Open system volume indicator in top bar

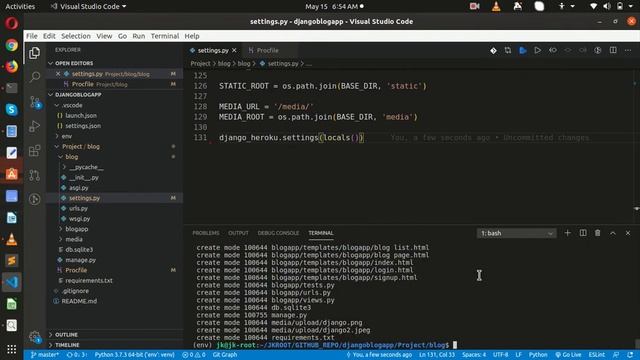click(x=607, y=6)
